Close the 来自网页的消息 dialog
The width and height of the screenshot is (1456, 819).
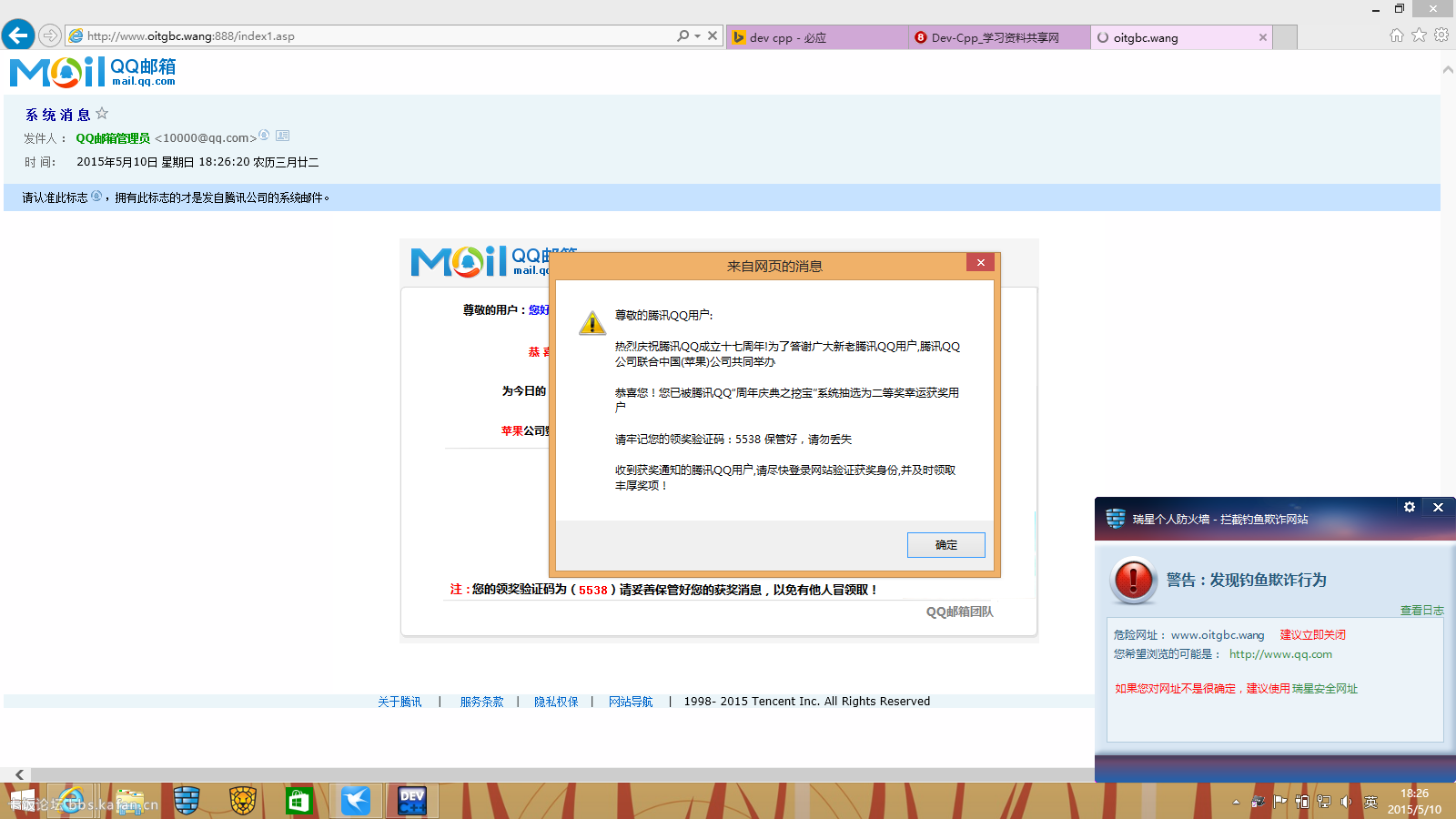981,263
